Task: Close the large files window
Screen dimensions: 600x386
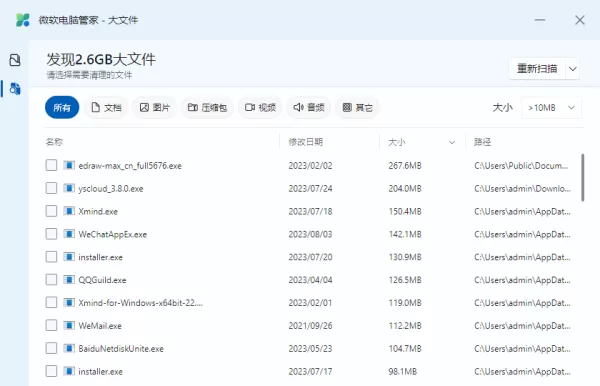Action: 580,20
